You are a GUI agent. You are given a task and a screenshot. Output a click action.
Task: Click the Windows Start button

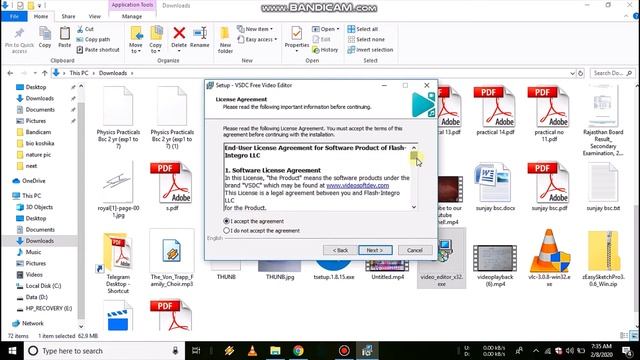[x=12, y=351]
